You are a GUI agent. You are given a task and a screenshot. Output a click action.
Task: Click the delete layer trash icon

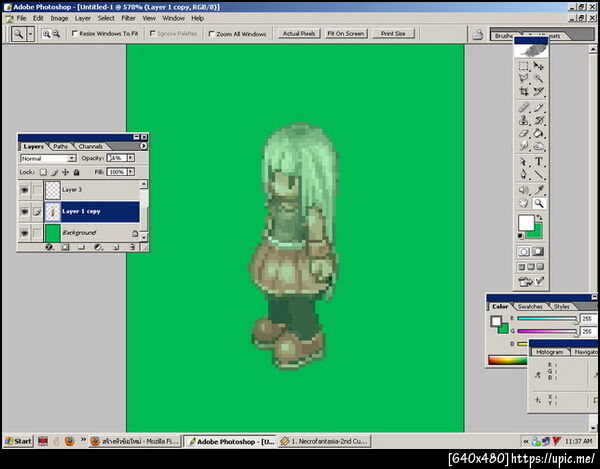tap(132, 247)
